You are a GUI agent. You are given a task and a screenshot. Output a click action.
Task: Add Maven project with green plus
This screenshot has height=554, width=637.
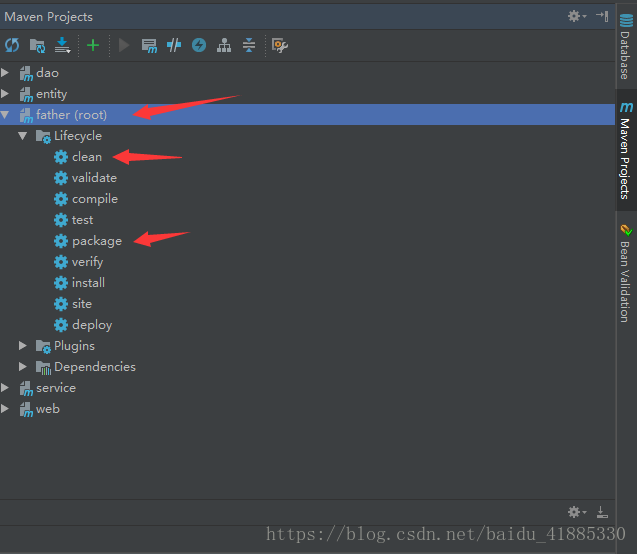pyautogui.click(x=93, y=45)
